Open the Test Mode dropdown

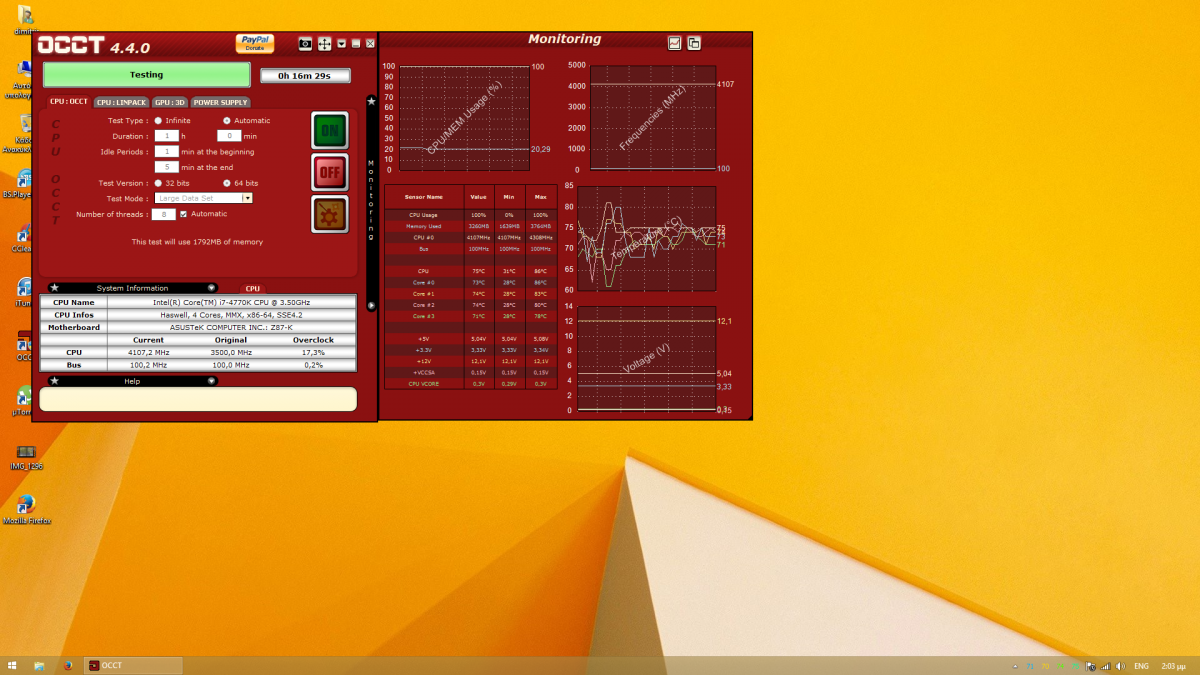pyautogui.click(x=204, y=198)
